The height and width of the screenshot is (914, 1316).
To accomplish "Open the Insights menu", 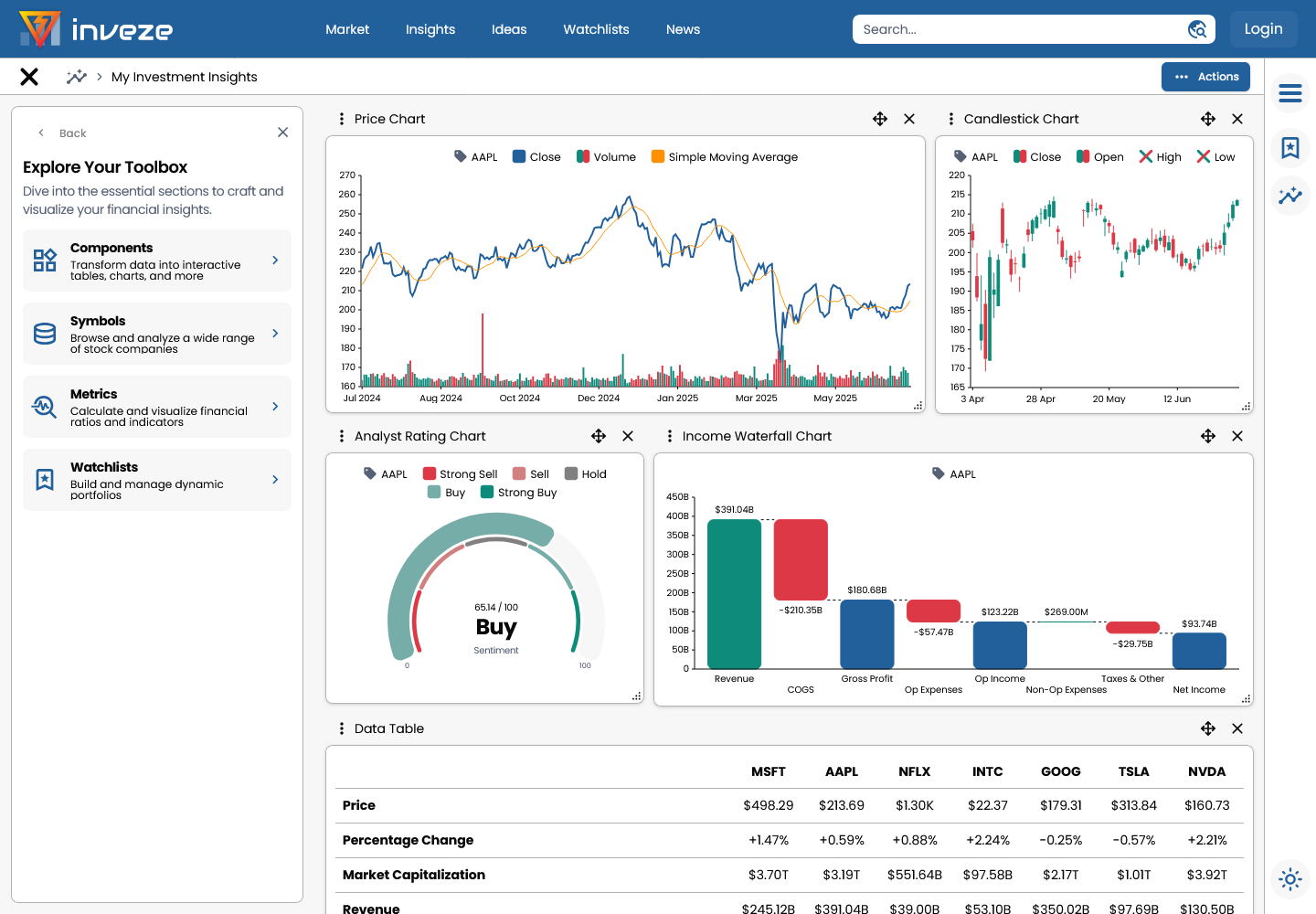I will click(430, 29).
